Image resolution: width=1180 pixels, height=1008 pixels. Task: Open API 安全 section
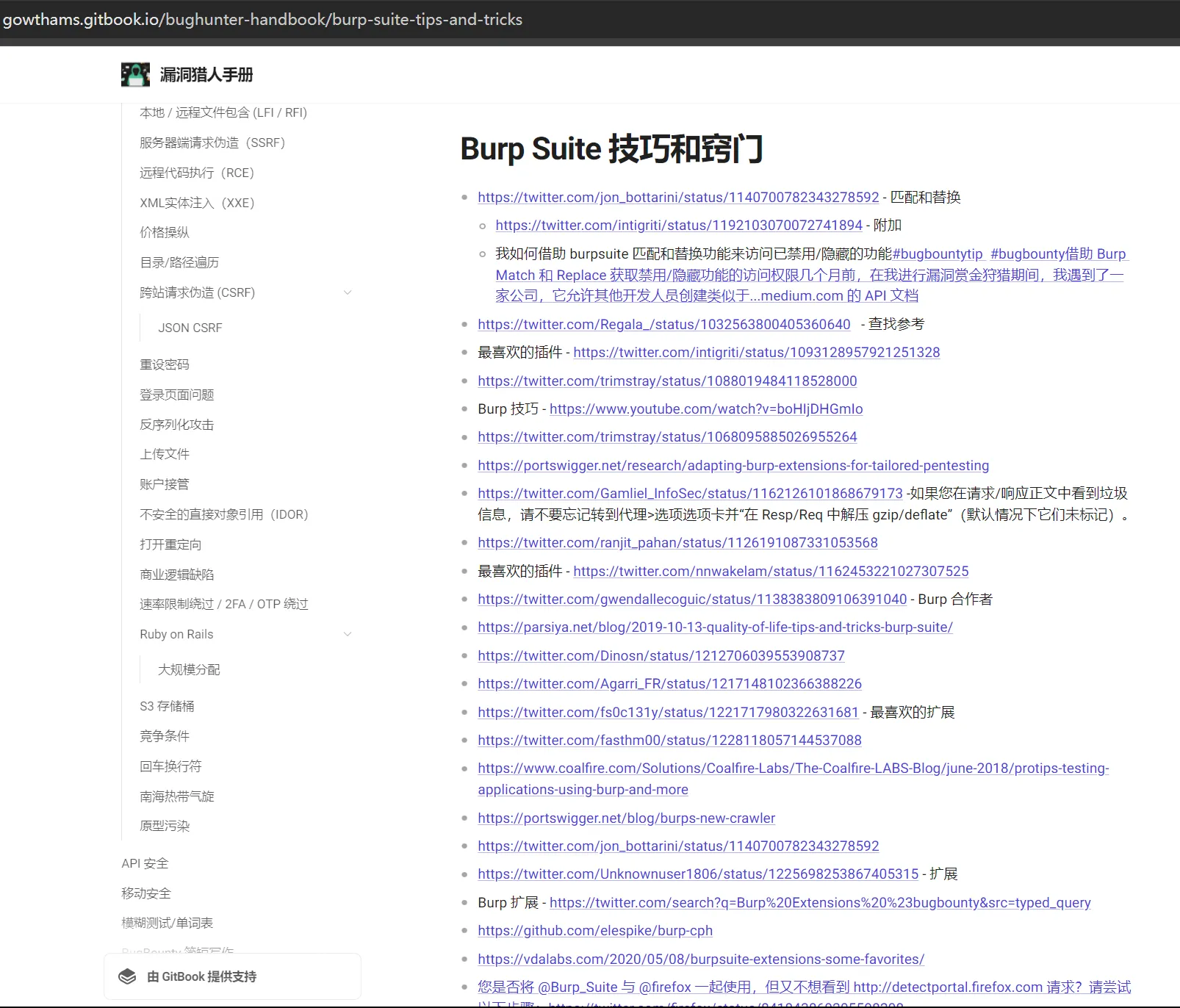coord(145,863)
